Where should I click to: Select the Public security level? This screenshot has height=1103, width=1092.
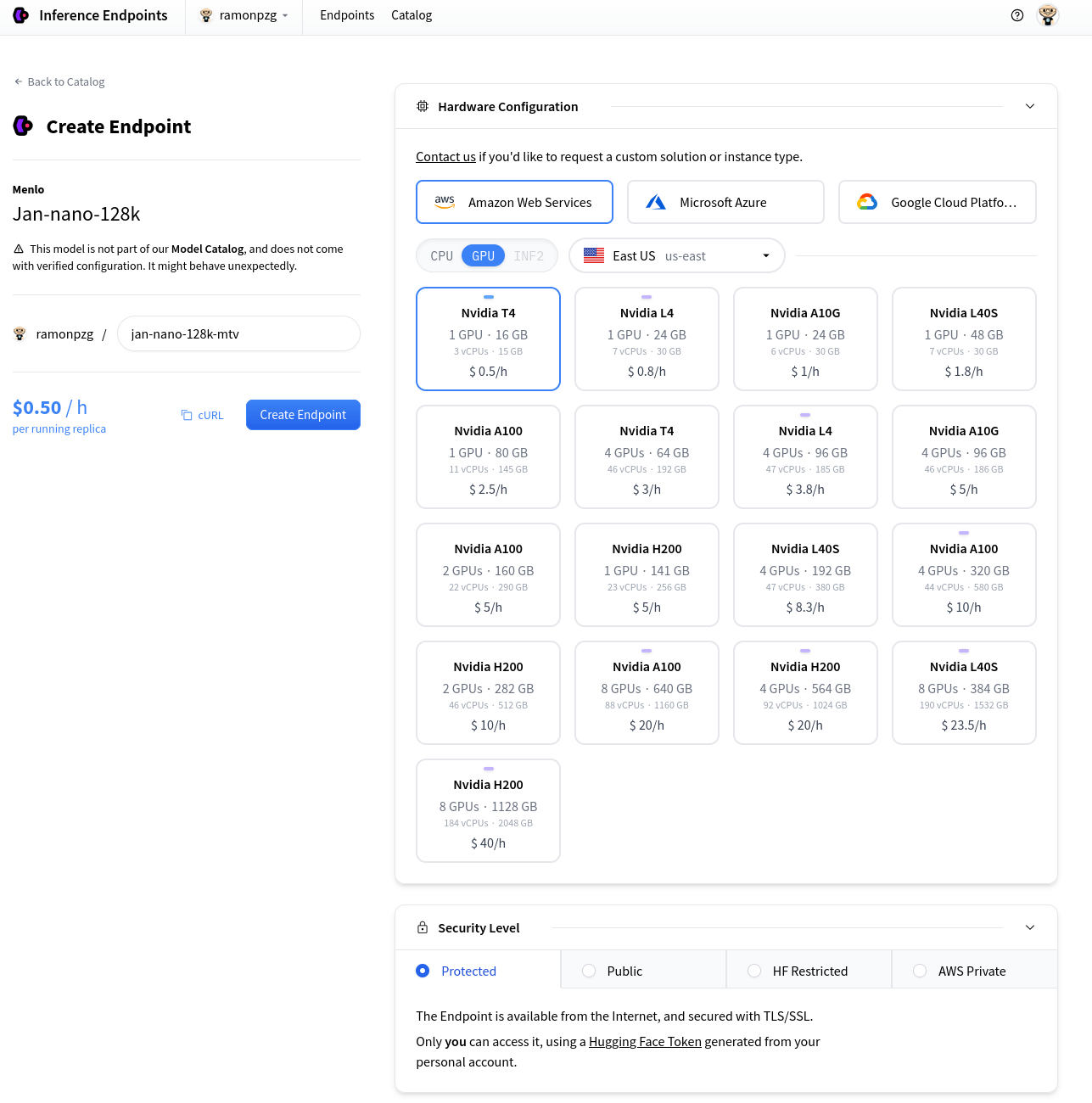click(589, 971)
